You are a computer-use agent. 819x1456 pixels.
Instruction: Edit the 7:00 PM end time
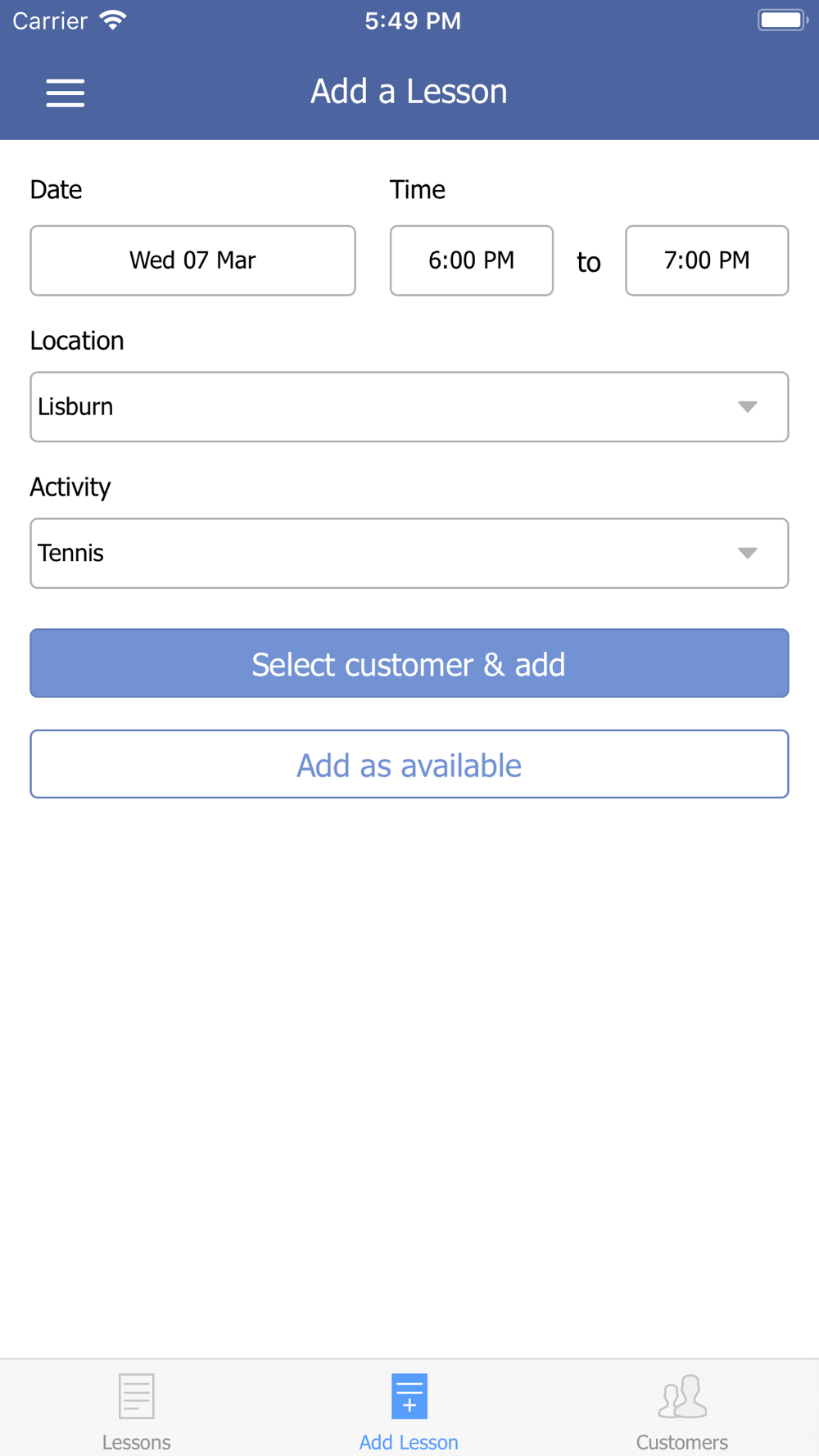tap(707, 260)
